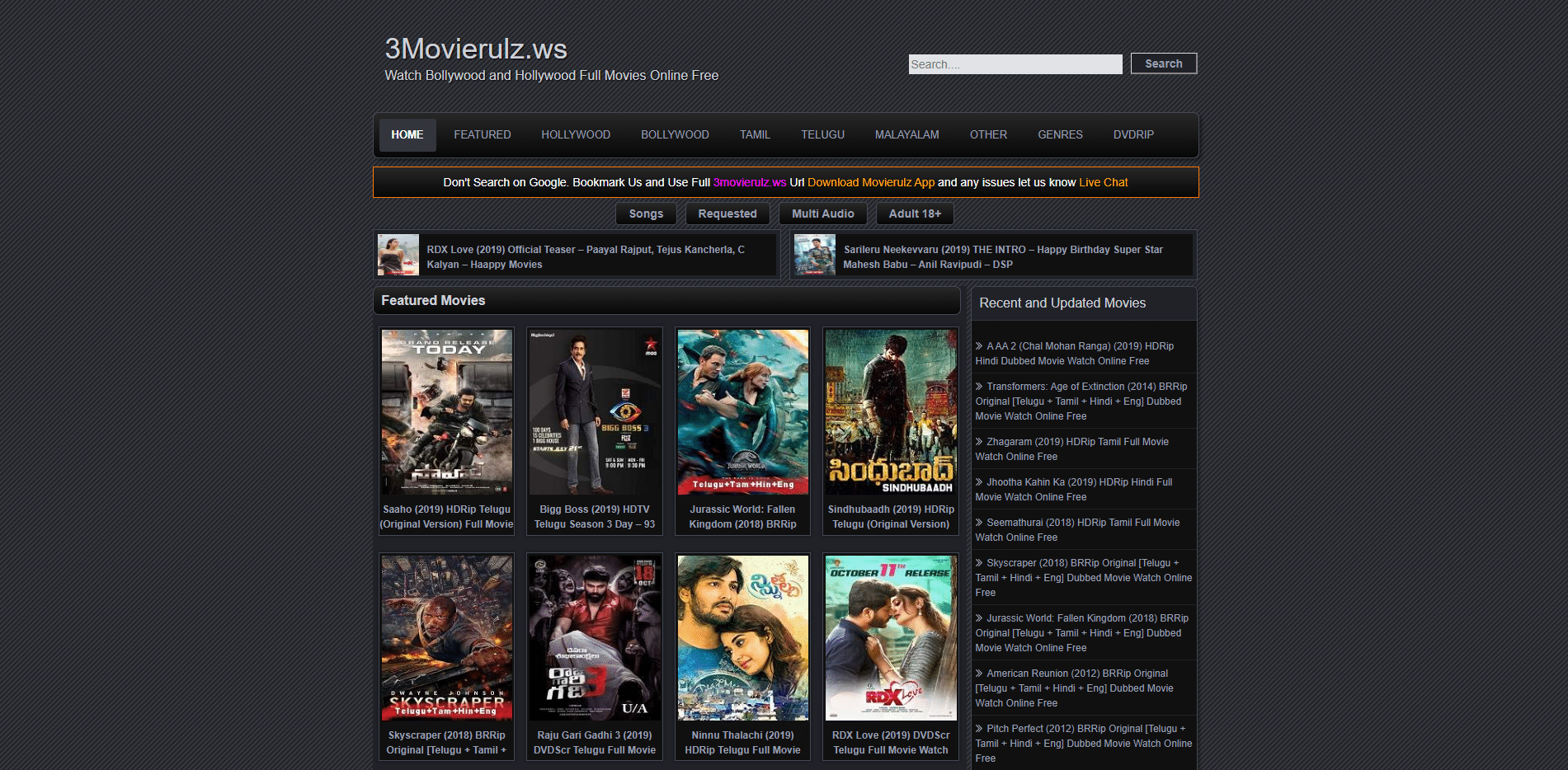The height and width of the screenshot is (770, 1568).
Task: Open Sarileru Neekevvaru intro thumbnail
Action: click(815, 255)
